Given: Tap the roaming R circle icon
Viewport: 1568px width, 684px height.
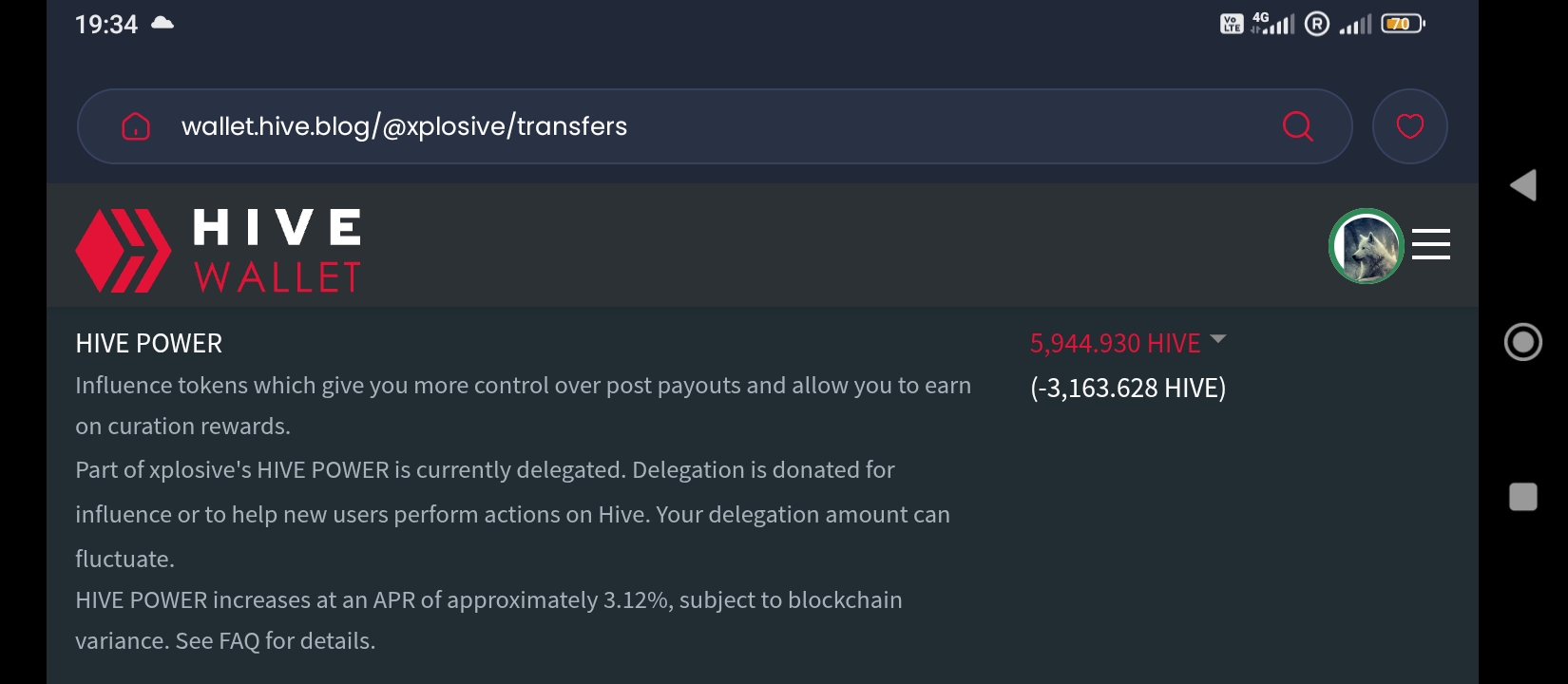Looking at the screenshot, I should [1316, 24].
